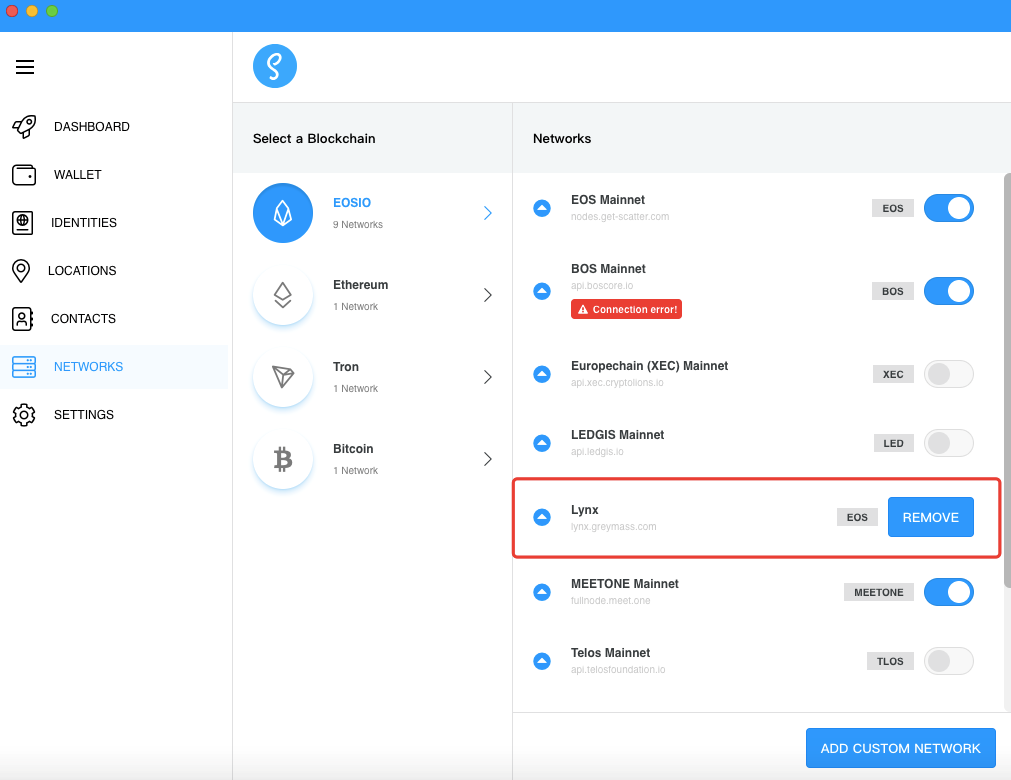The image size is (1011, 780).
Task: Click the Connection error! badge
Action: [x=626, y=309]
